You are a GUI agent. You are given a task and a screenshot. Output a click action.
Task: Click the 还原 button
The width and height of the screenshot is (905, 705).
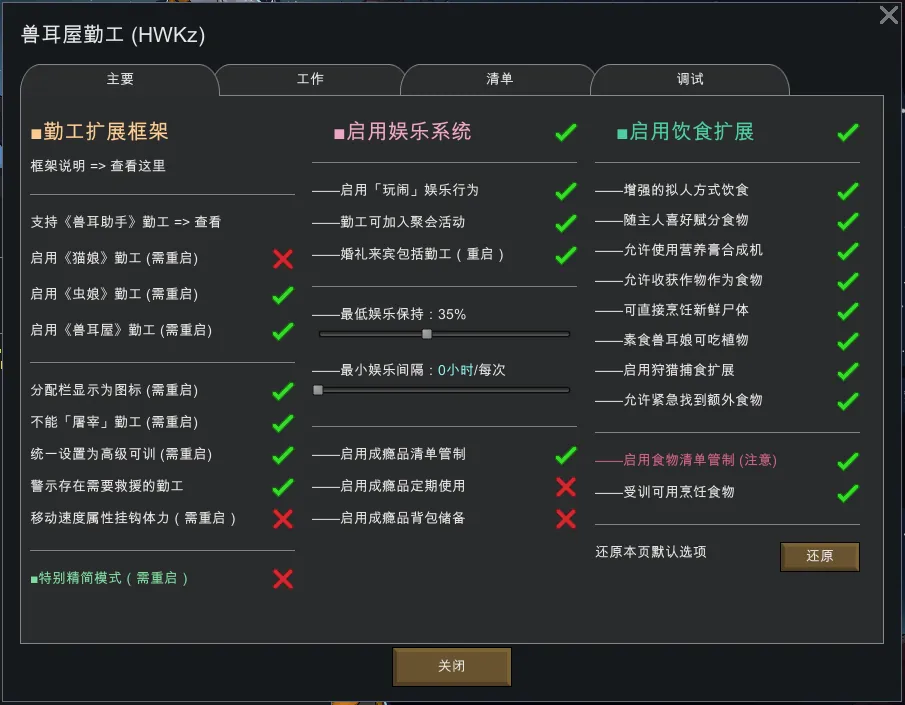[819, 556]
